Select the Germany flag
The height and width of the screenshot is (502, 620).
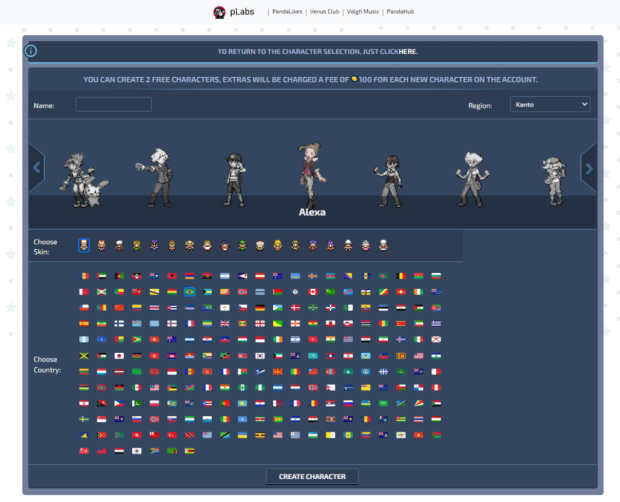(x=260, y=308)
